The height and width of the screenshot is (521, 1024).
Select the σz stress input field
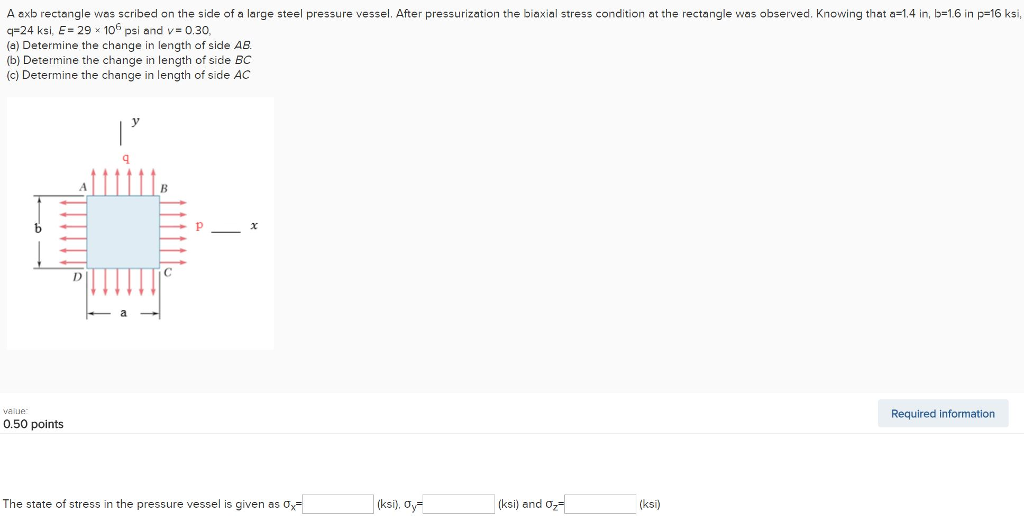click(x=600, y=504)
